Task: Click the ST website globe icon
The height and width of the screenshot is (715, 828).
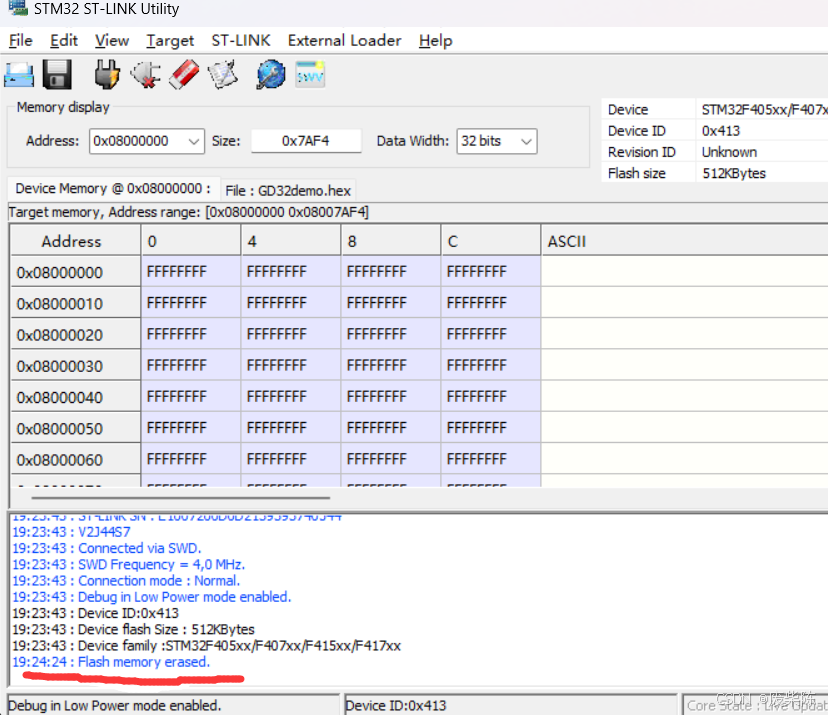Action: (271, 74)
